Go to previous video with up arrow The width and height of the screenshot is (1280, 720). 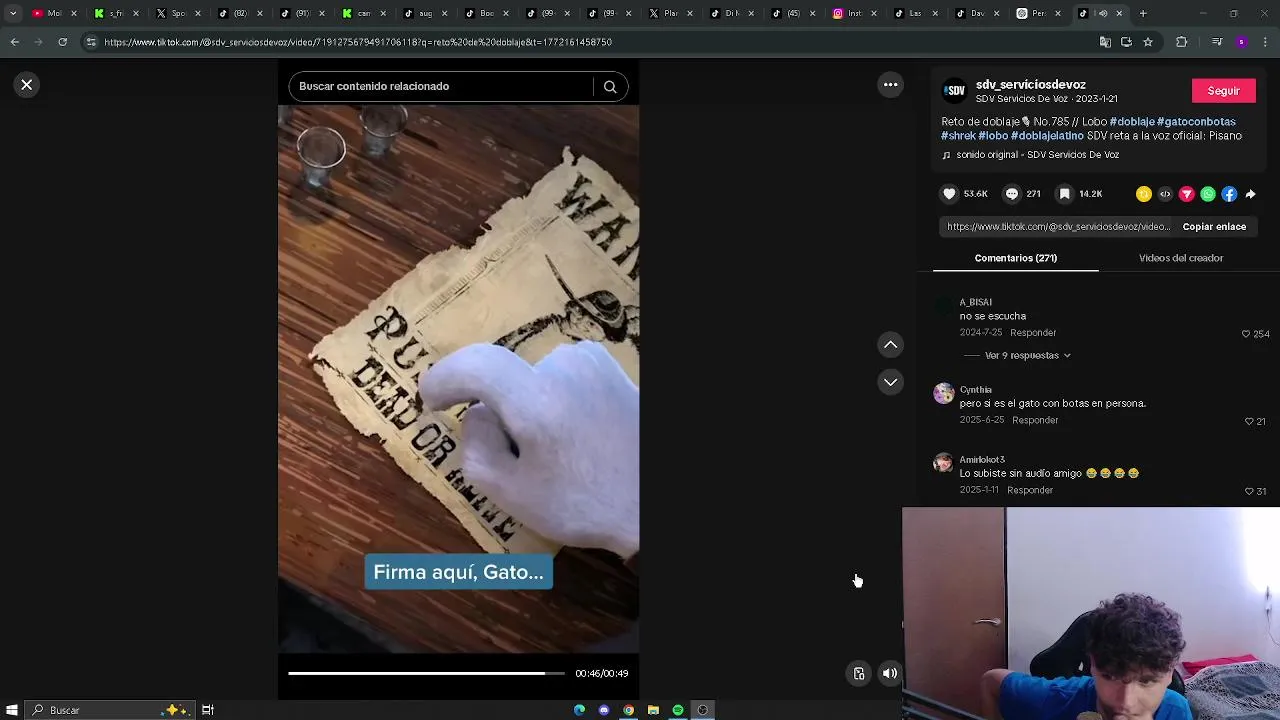tap(890, 345)
